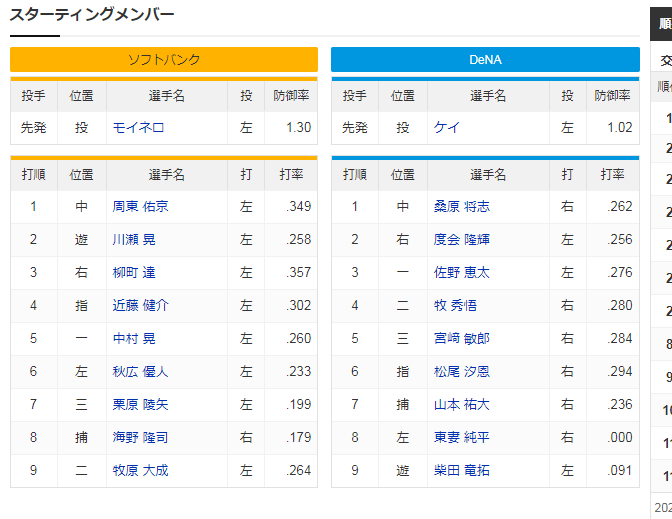Open 東妻 純平 player profile
Image resolution: width=672 pixels, height=519 pixels.
click(x=462, y=438)
